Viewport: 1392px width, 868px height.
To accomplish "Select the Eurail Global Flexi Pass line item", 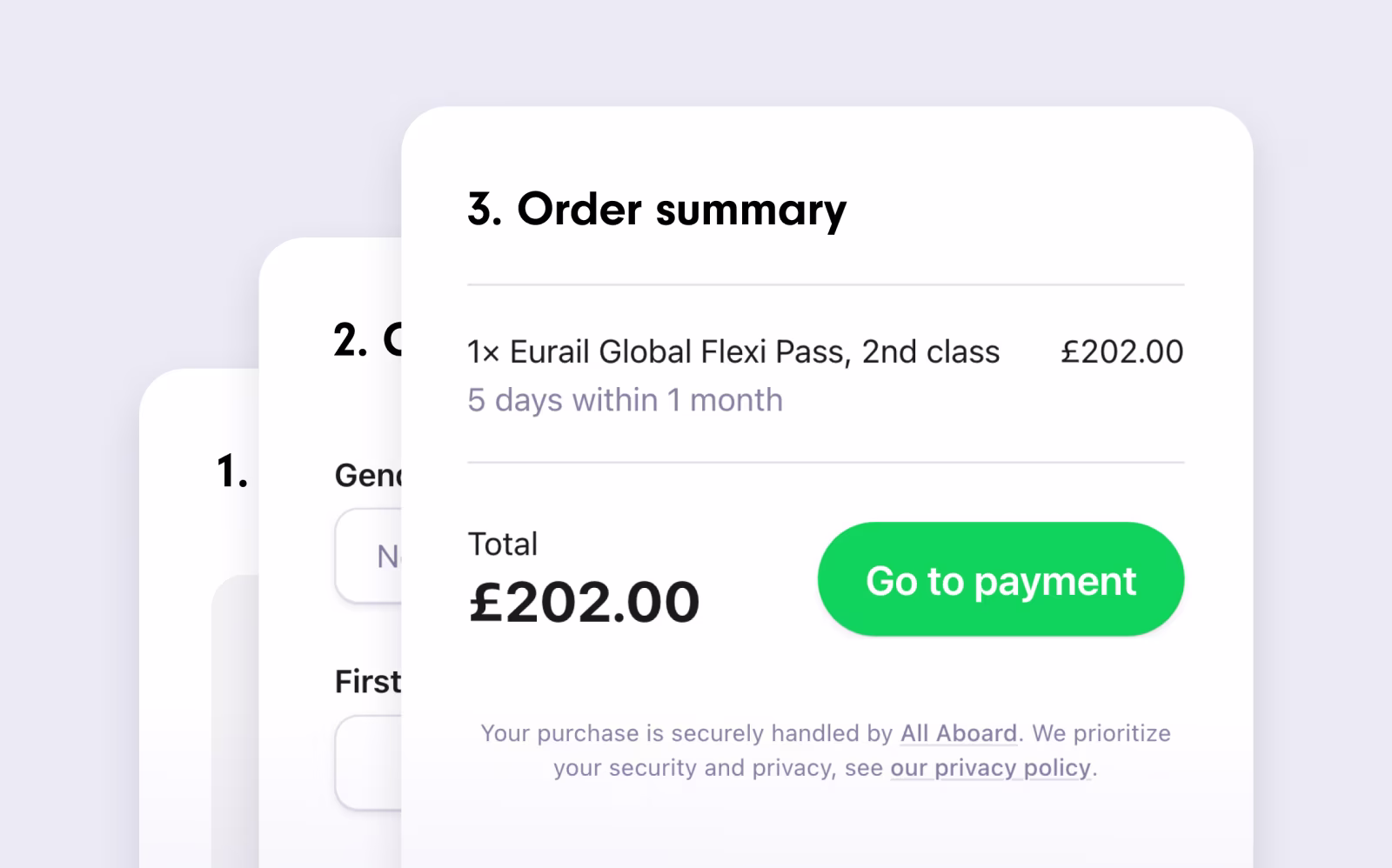I will tap(733, 351).
